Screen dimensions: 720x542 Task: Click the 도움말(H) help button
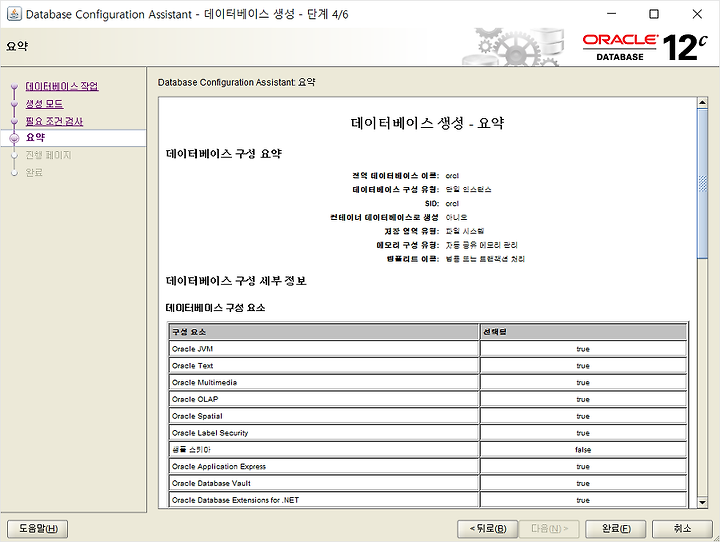[x=38, y=529]
